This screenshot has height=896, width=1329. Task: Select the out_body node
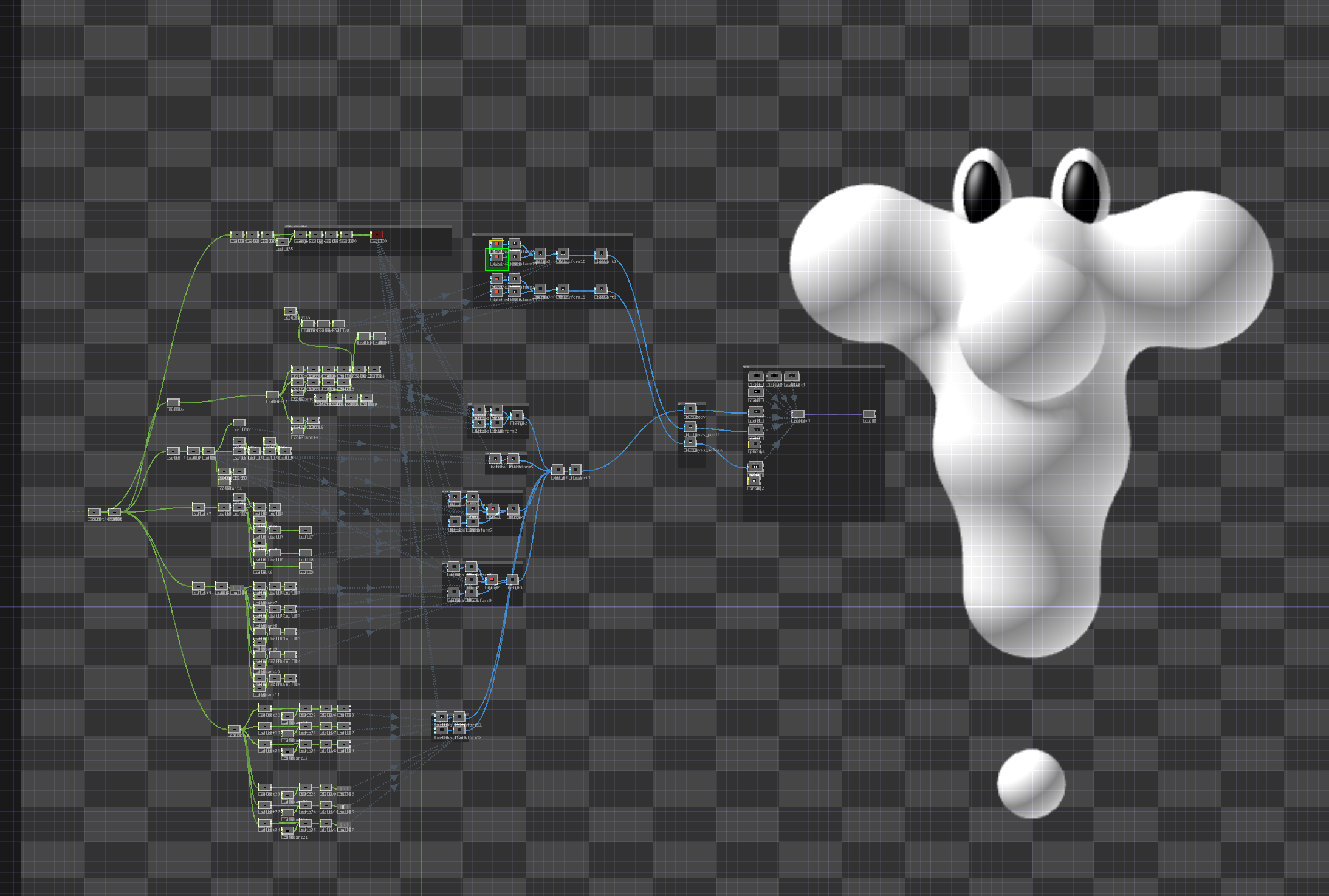pyautogui.click(x=690, y=409)
